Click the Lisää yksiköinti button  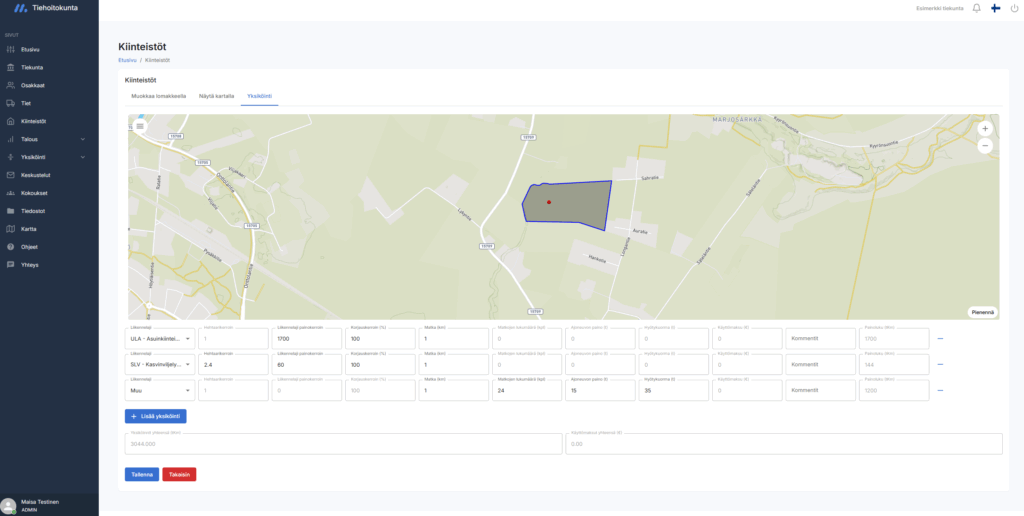click(x=155, y=416)
